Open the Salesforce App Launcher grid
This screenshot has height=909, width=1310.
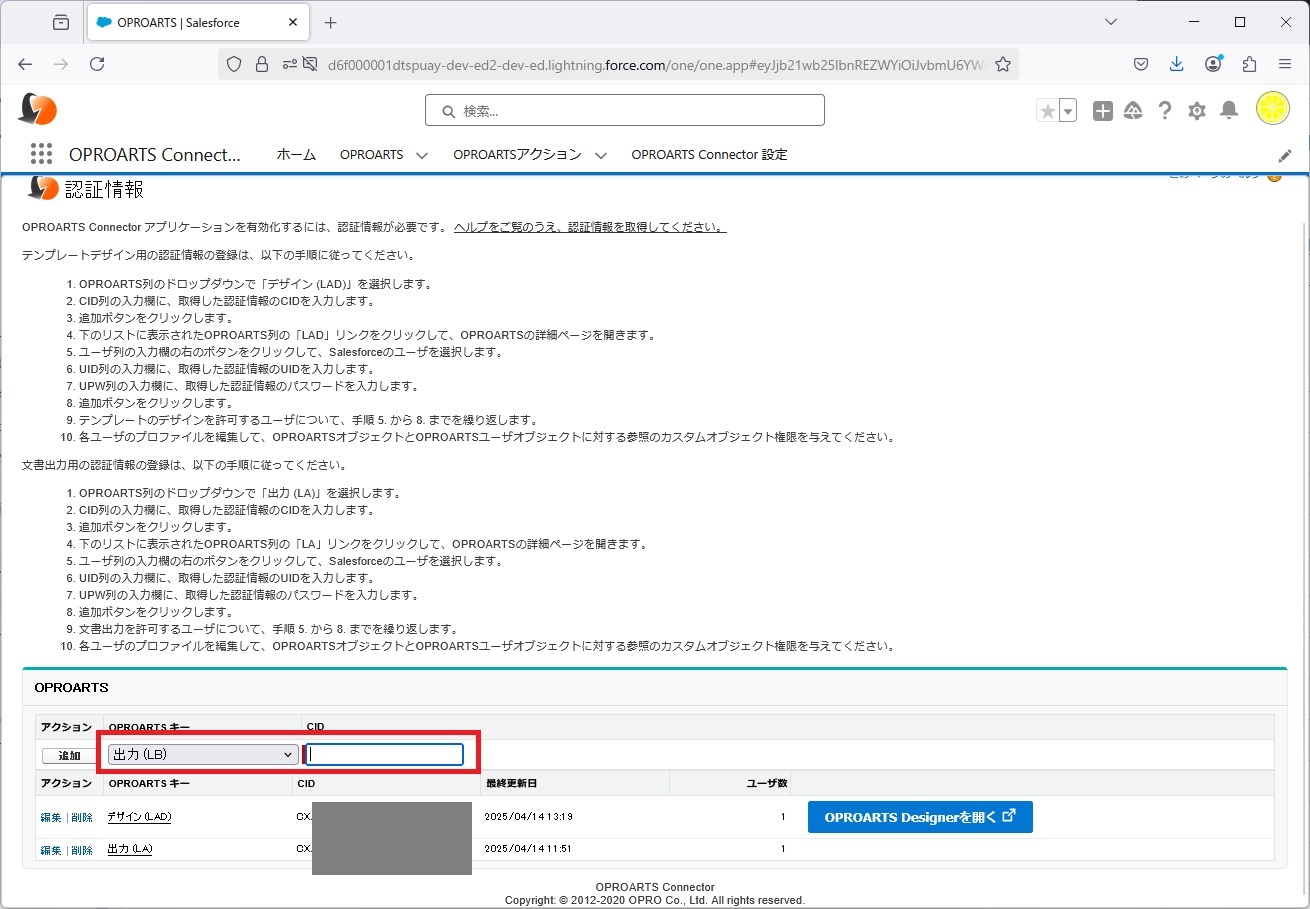click(41, 154)
